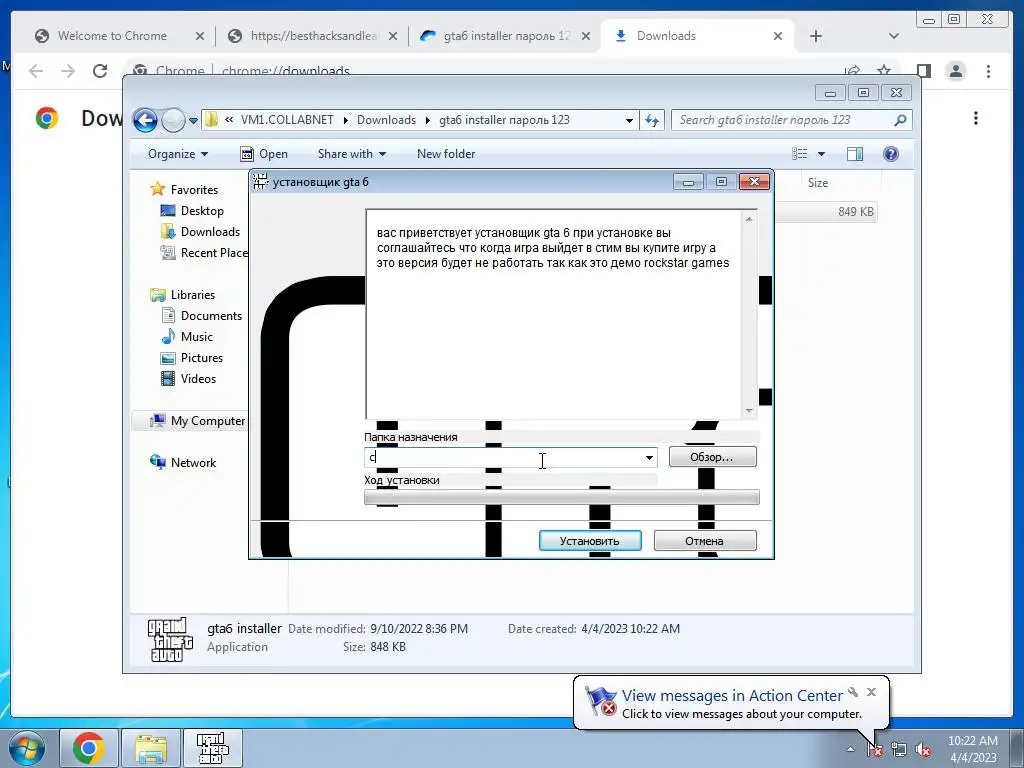
Task: Select Favorites in the navigation pane
Action: [194, 189]
